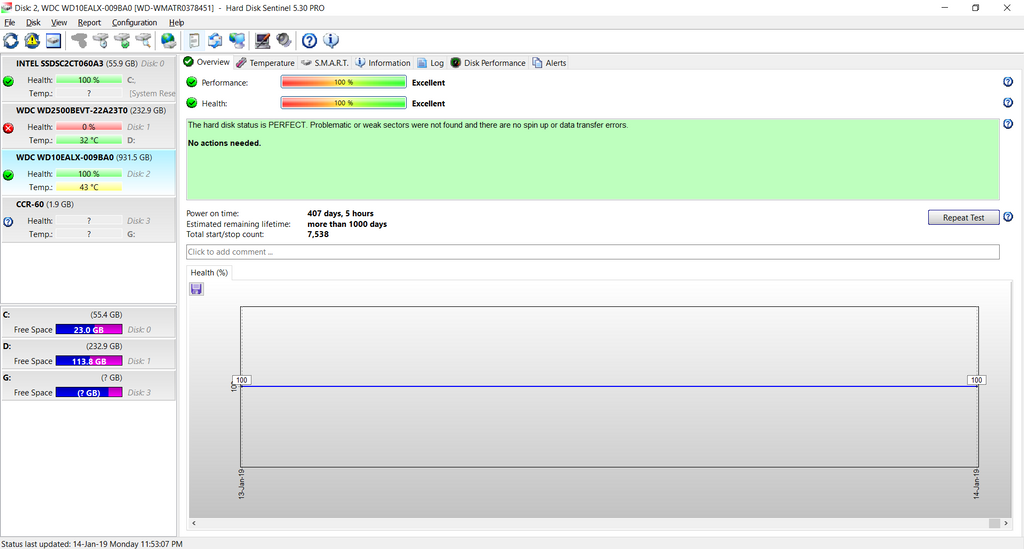1024x549 pixels.
Task: Click the Health 100 % gradient bar in Overview
Action: (x=344, y=103)
